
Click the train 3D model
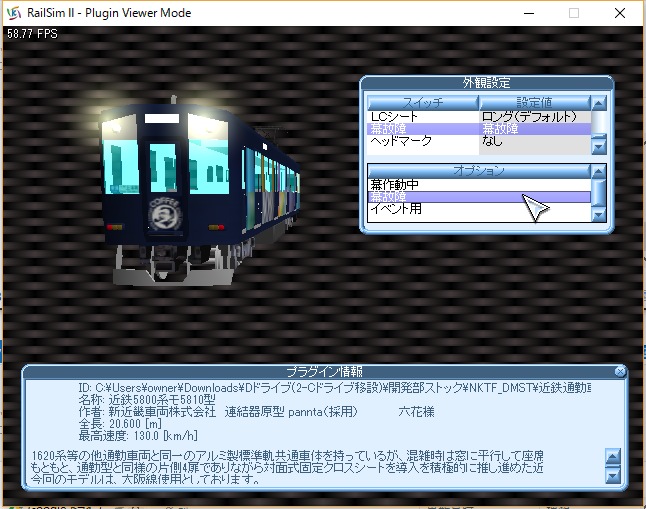(200, 190)
